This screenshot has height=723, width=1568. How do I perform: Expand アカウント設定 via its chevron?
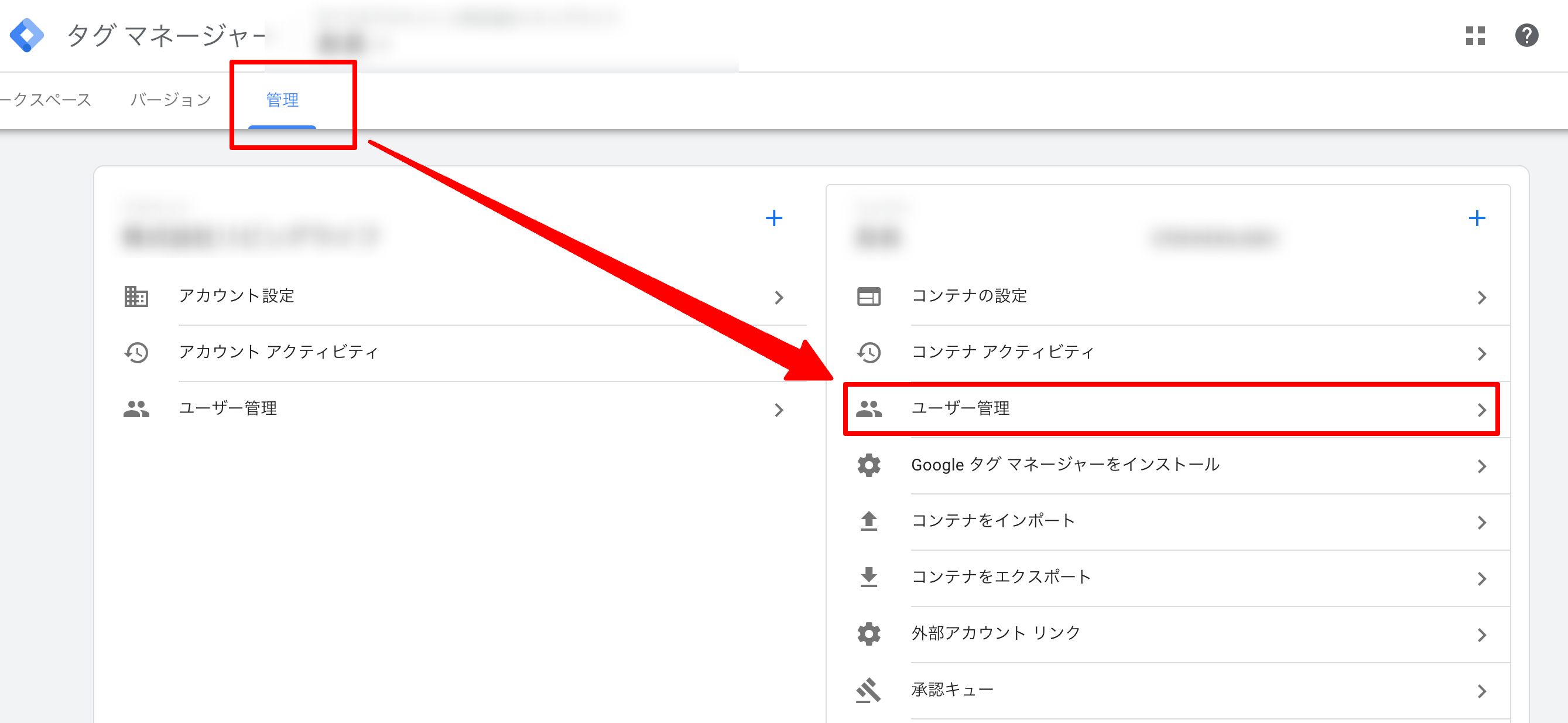click(779, 296)
